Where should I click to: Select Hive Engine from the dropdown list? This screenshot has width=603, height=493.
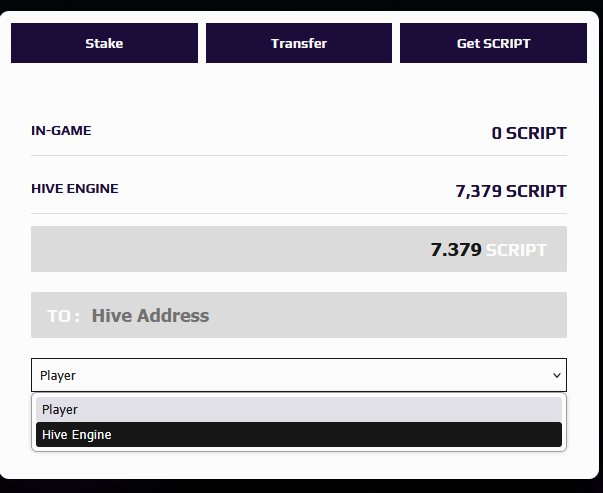(x=299, y=435)
